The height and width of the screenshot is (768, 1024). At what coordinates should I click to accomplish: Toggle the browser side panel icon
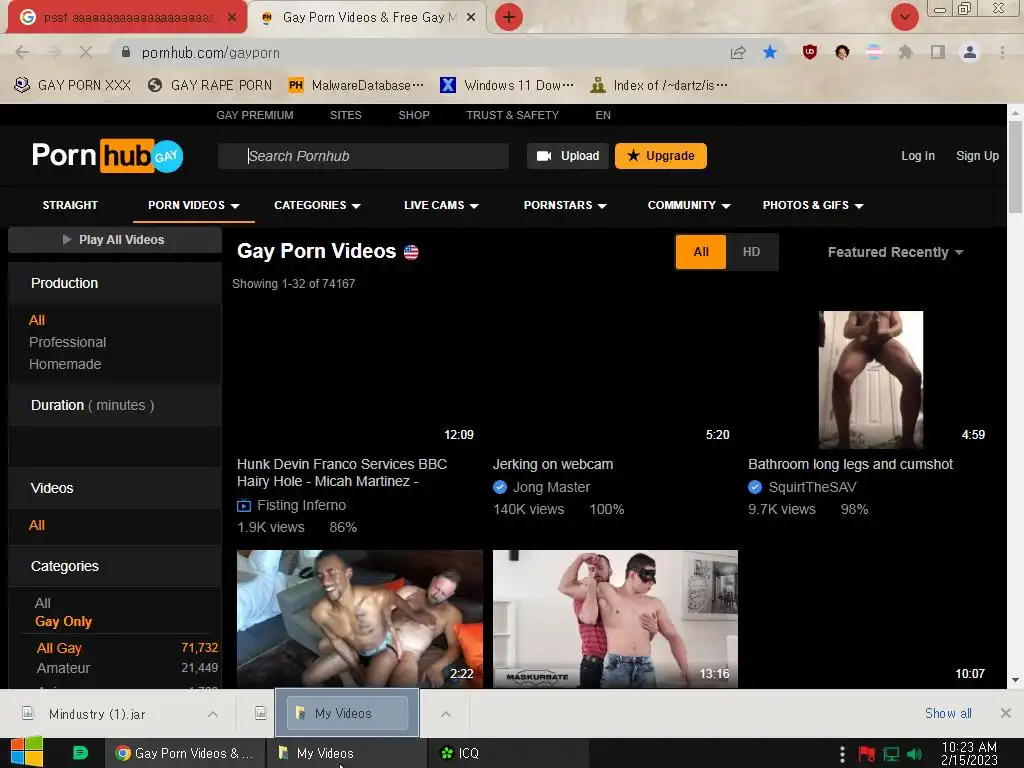pyautogui.click(x=938, y=52)
